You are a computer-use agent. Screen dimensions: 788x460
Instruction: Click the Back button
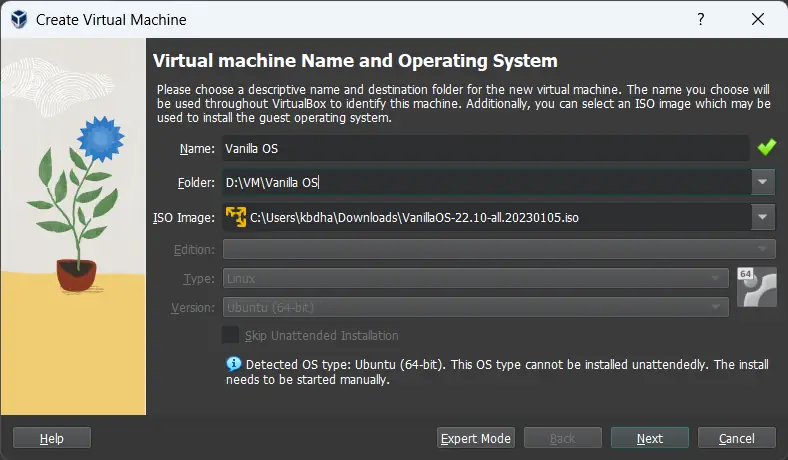pos(563,438)
